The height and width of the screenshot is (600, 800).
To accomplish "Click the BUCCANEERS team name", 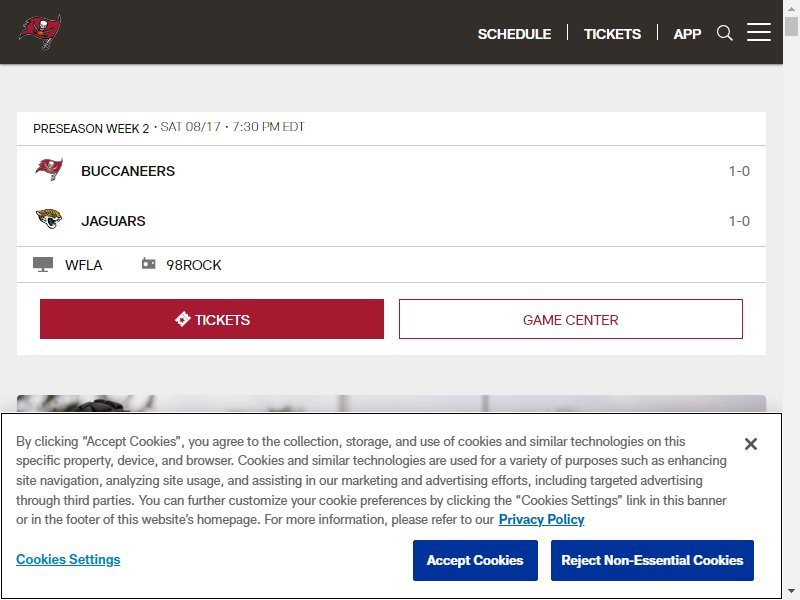I will (x=128, y=171).
